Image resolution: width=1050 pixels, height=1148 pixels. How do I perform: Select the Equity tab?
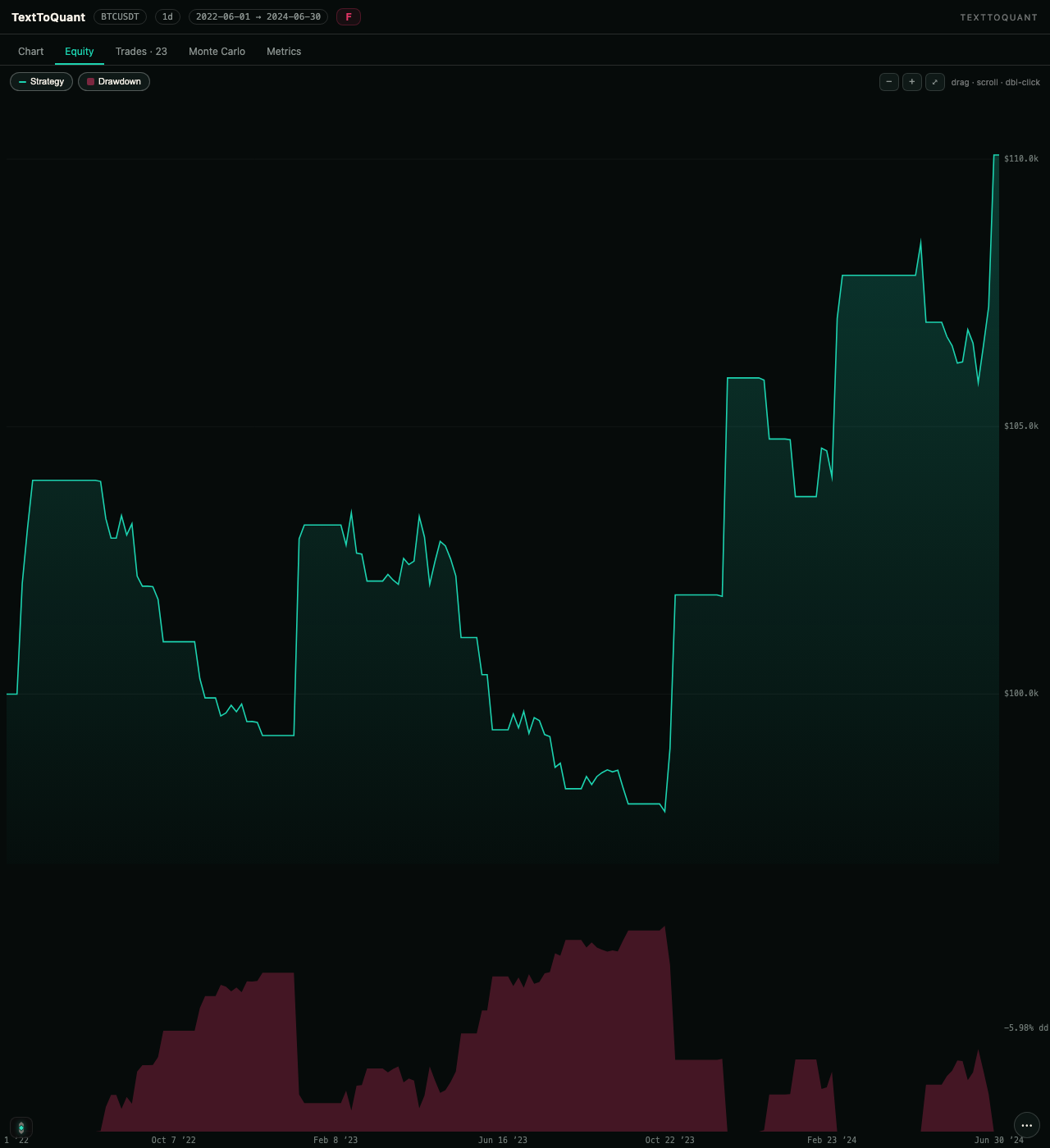80,52
